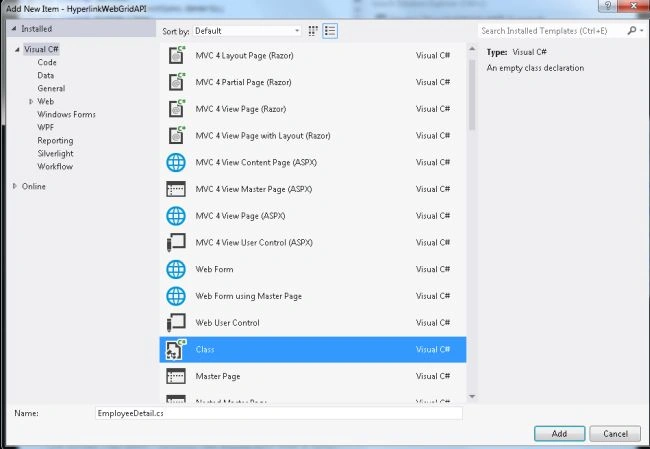Image resolution: width=650 pixels, height=449 pixels.
Task: Click the Cancel button
Action: [x=615, y=434]
